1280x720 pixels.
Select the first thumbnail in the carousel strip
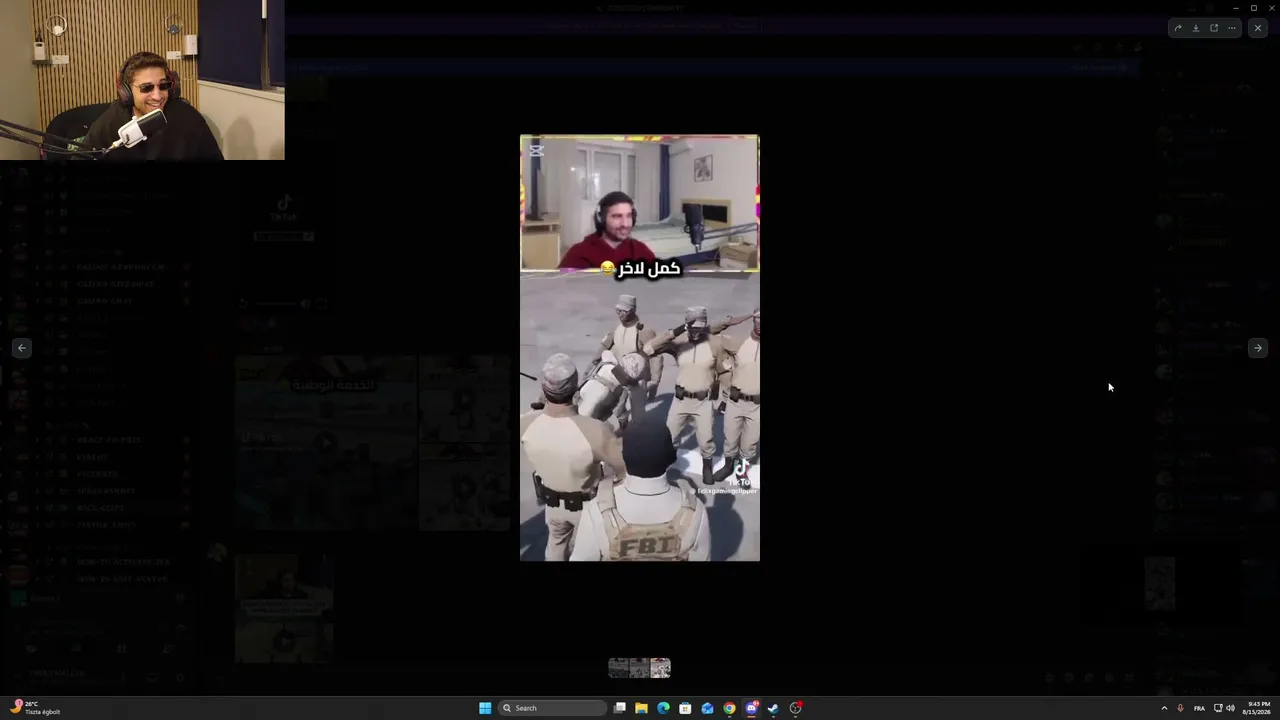618,668
